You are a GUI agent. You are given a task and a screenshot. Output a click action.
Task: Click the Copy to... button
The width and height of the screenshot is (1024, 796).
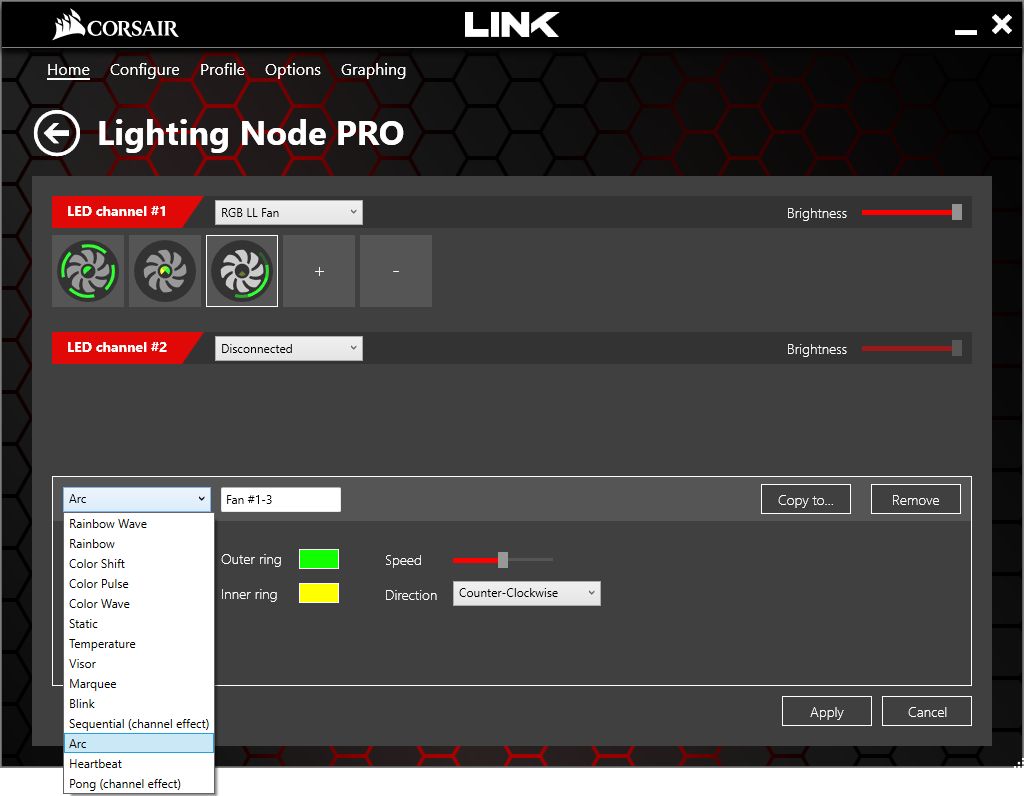point(806,500)
